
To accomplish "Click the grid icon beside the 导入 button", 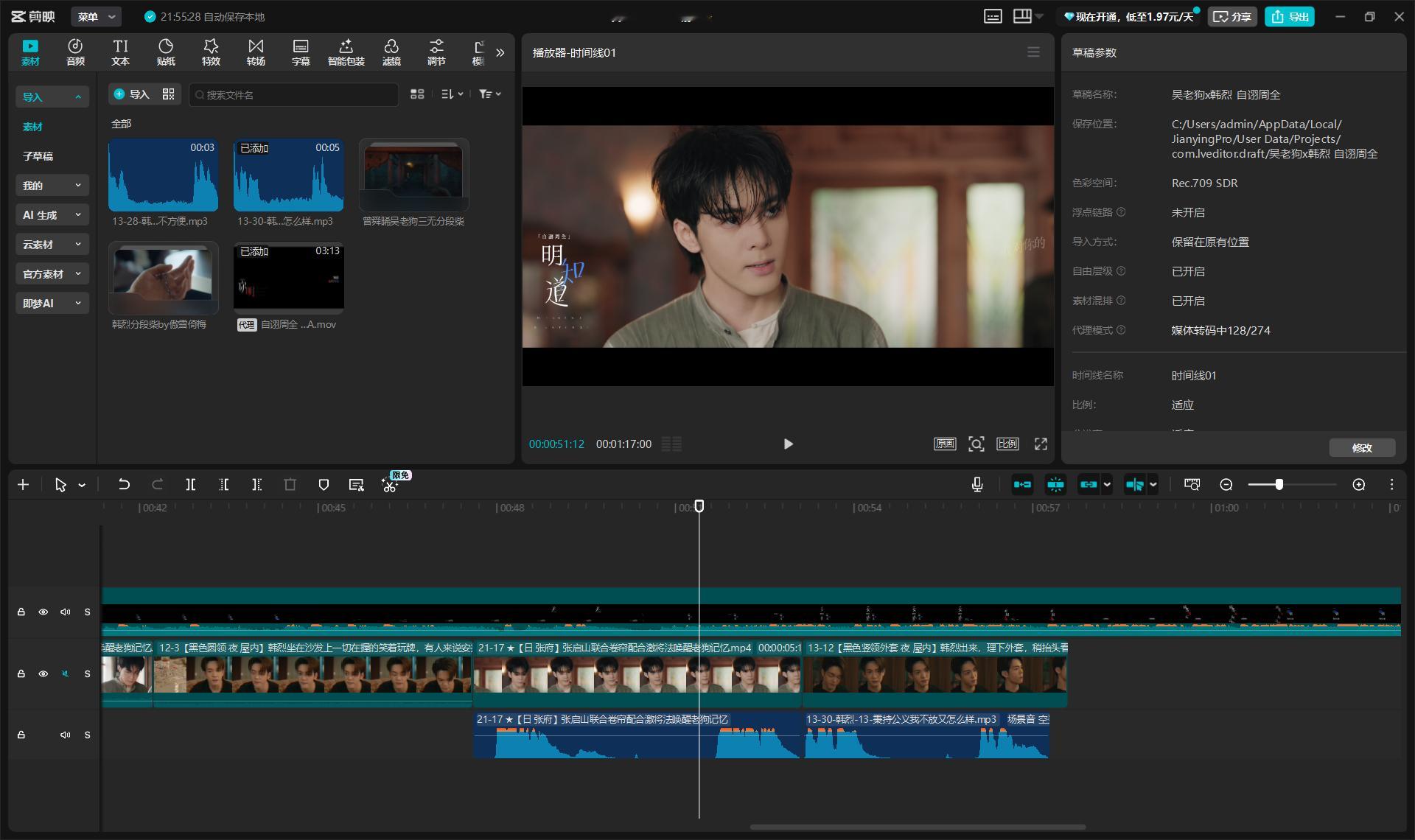I will pyautogui.click(x=169, y=94).
